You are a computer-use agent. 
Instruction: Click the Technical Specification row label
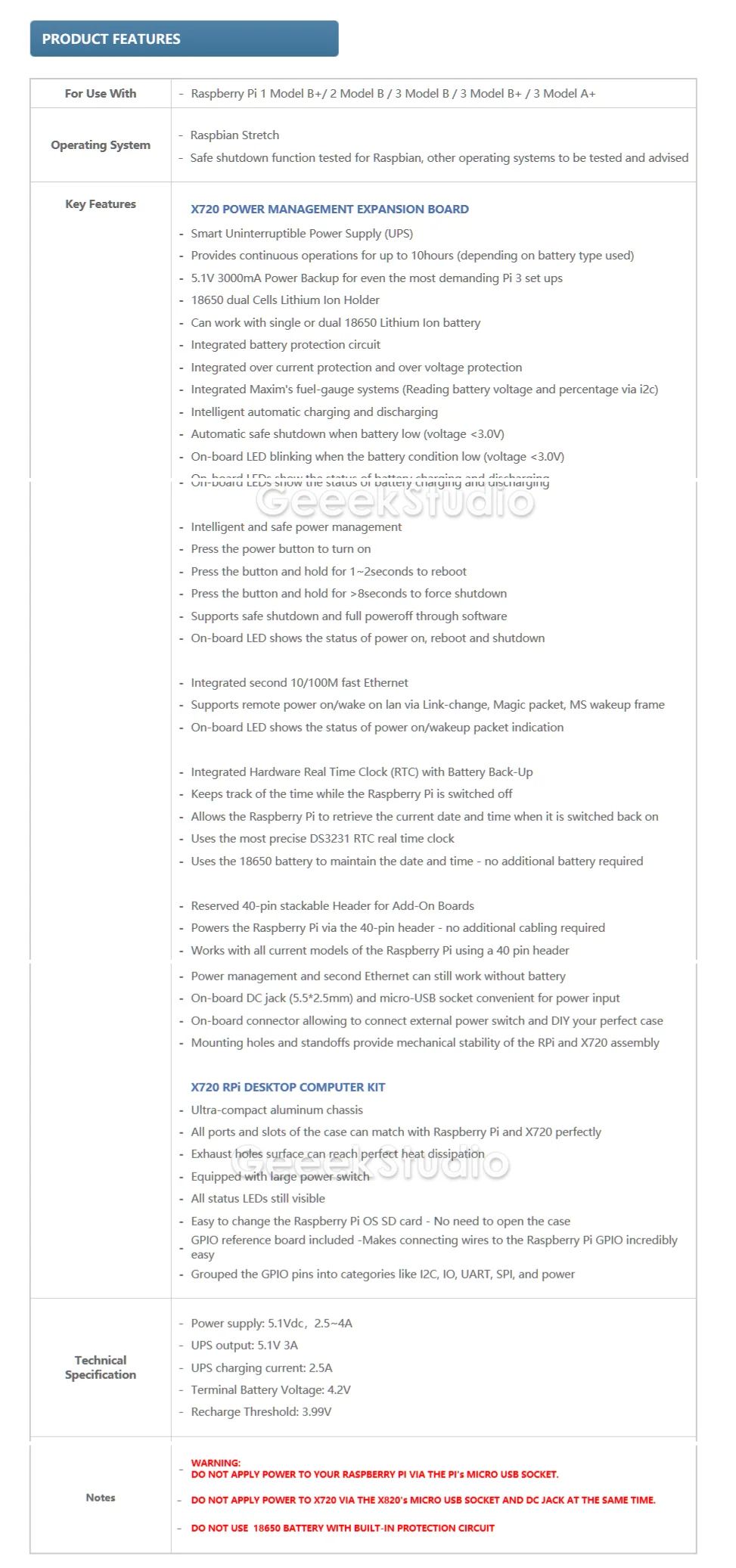coord(101,1367)
